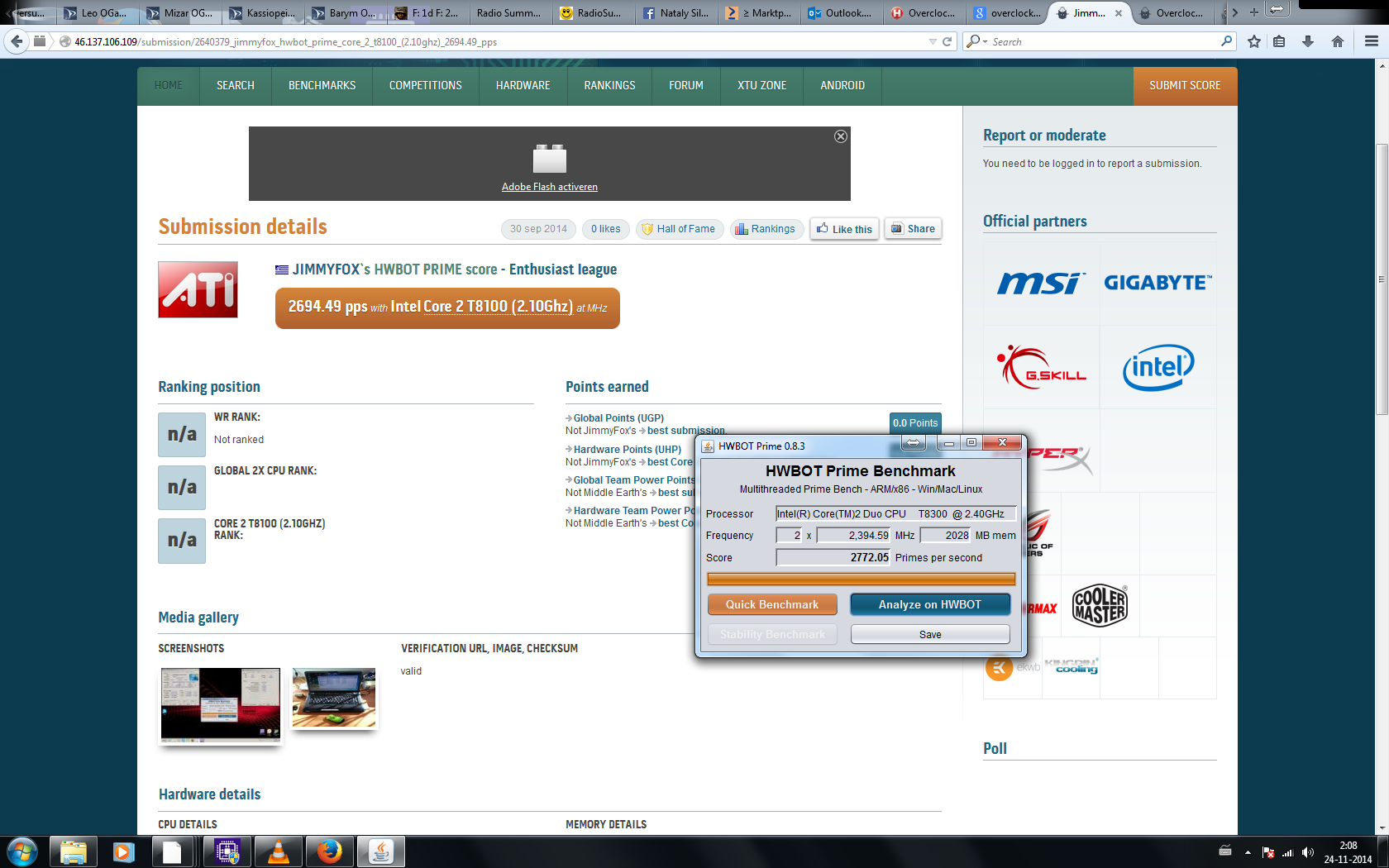Open the bookmarks list icon in toolbar
This screenshot has height=868, width=1389.
[x=1279, y=41]
